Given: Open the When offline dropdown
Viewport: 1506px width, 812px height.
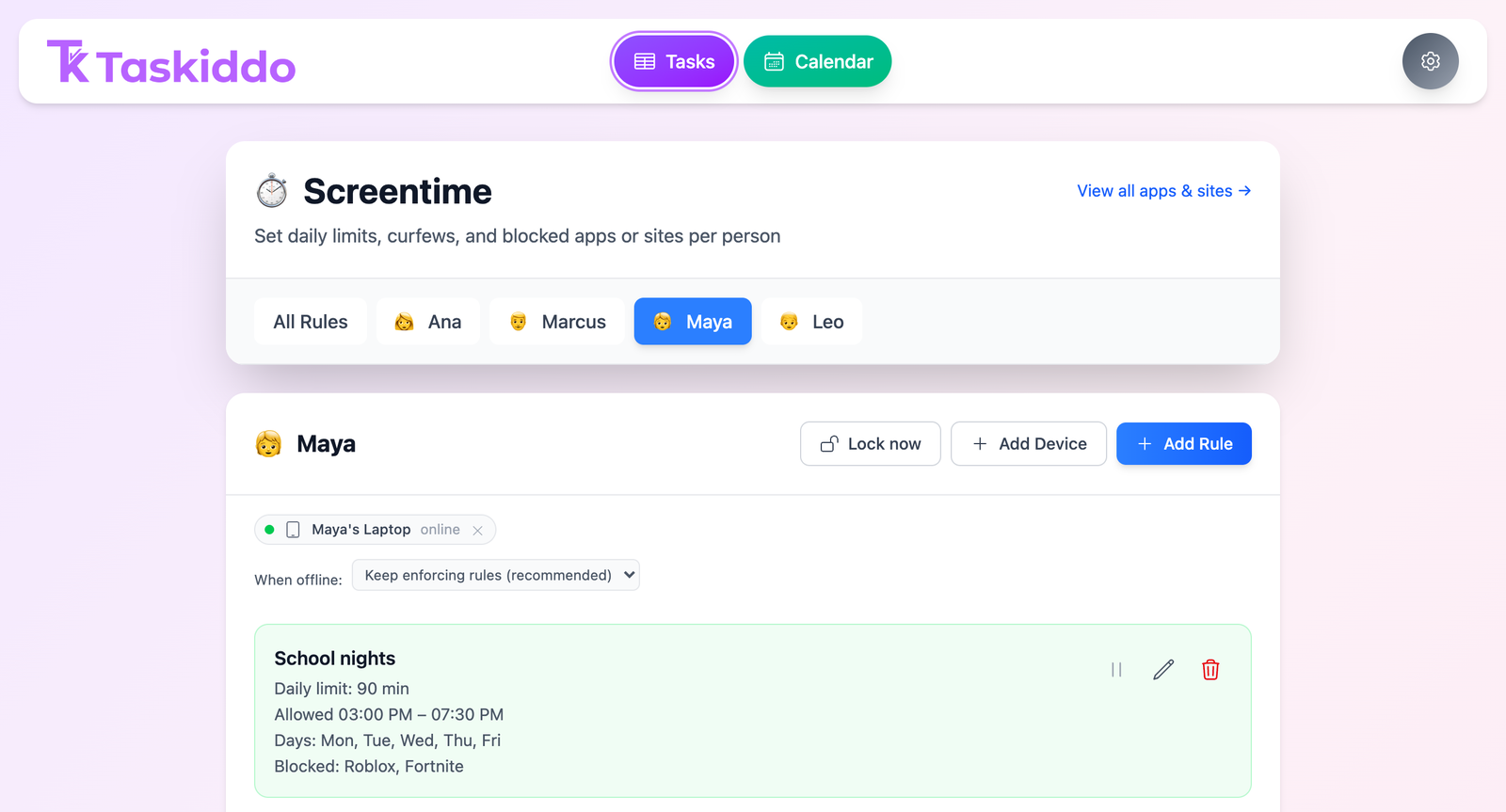Looking at the screenshot, I should pos(495,575).
